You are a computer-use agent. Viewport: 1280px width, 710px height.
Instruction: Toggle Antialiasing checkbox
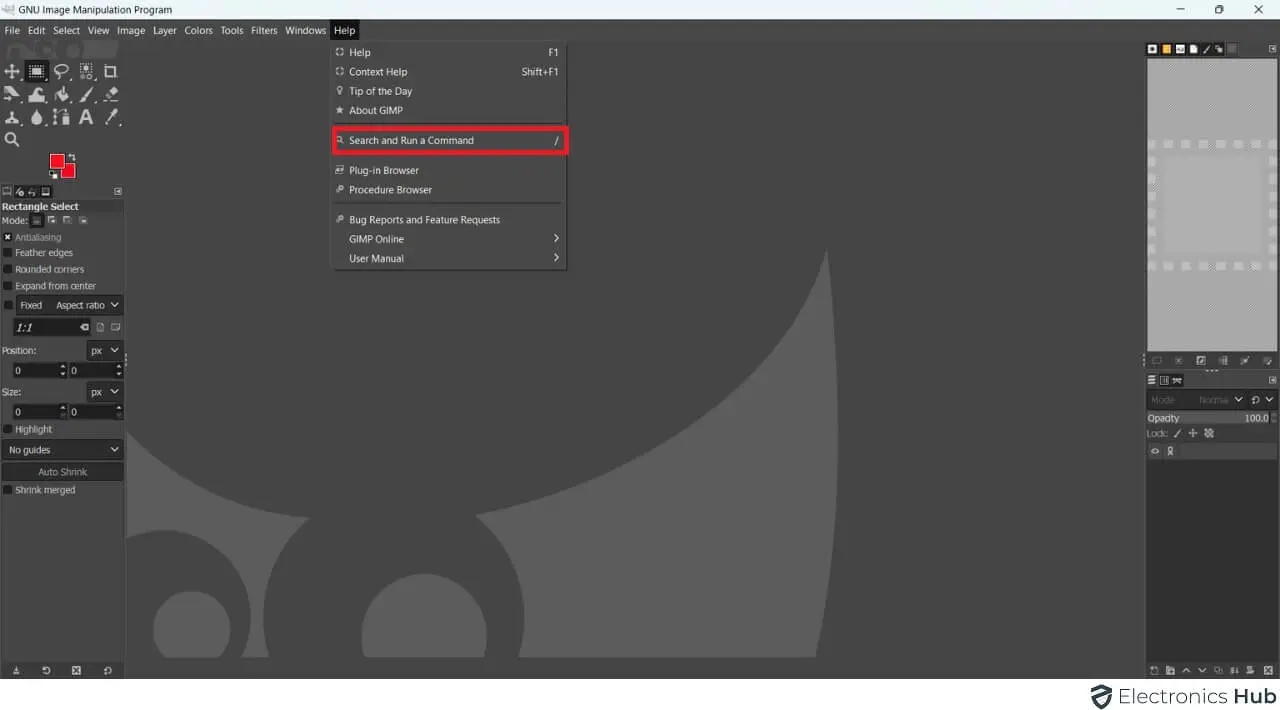pos(8,237)
